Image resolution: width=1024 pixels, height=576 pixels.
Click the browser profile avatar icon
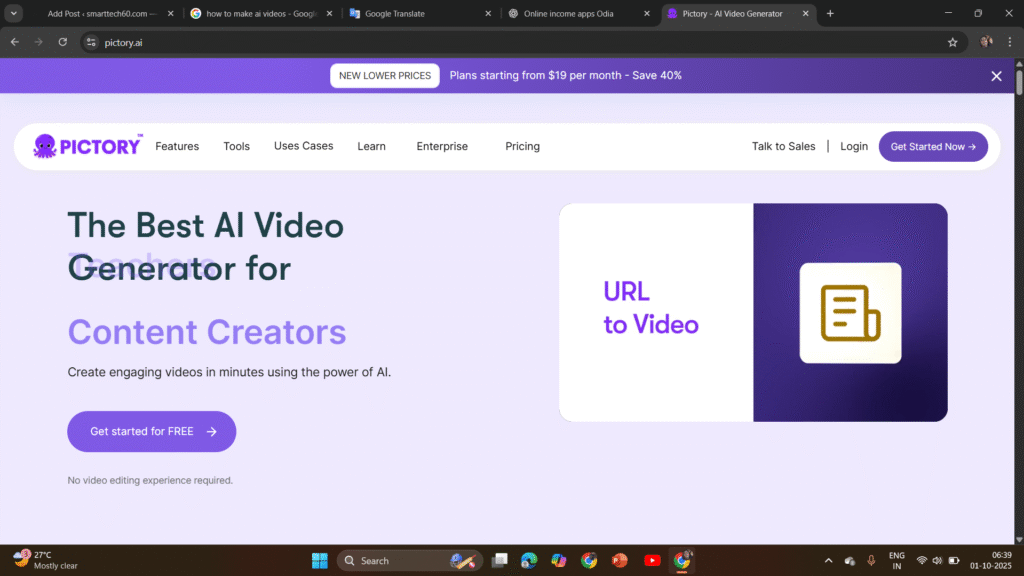[986, 42]
